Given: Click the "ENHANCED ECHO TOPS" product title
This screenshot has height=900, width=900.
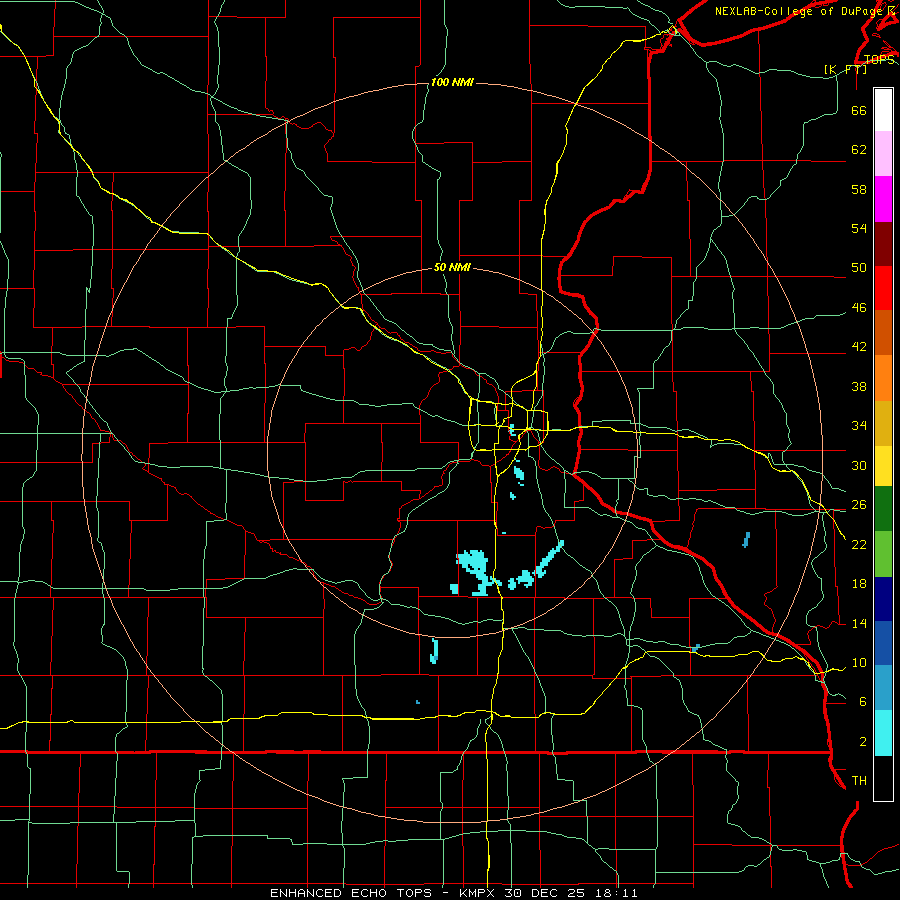Looking at the screenshot, I should pyautogui.click(x=351, y=893).
